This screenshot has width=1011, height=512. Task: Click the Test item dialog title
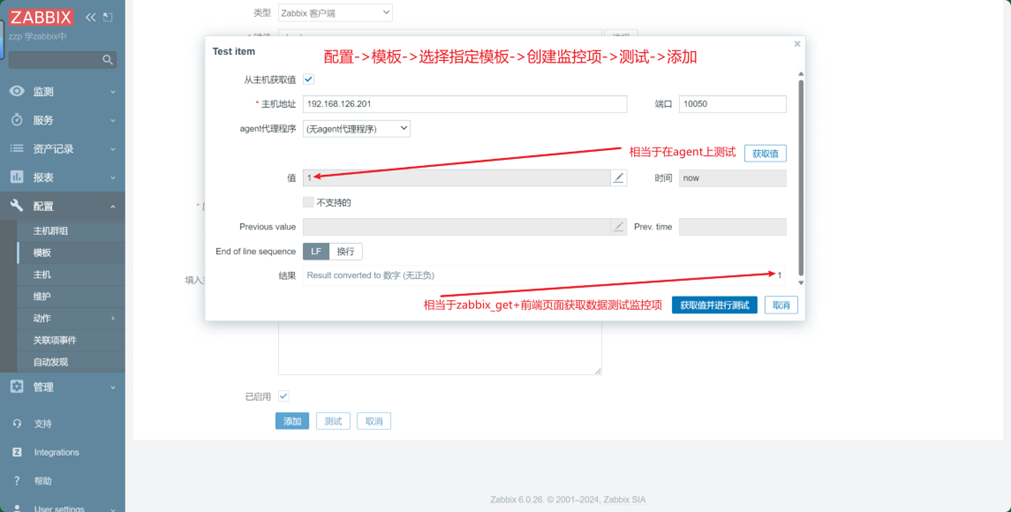coord(233,51)
